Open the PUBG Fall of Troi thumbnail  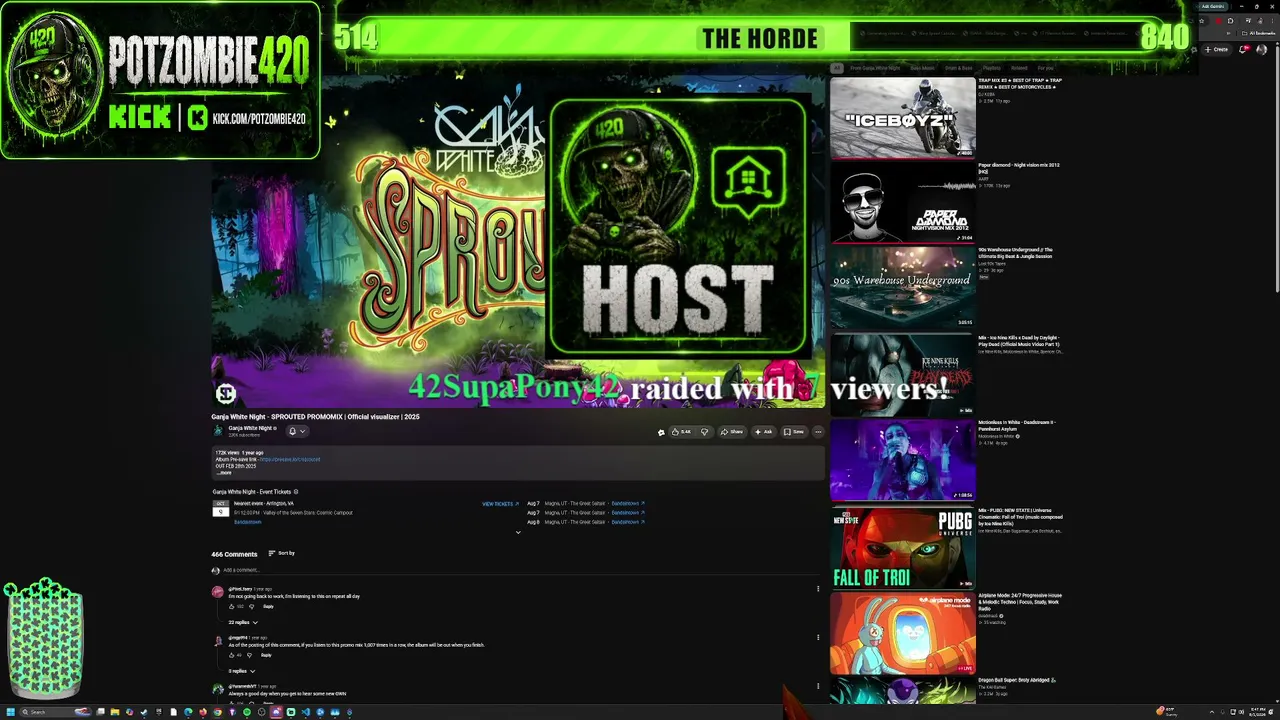point(903,548)
